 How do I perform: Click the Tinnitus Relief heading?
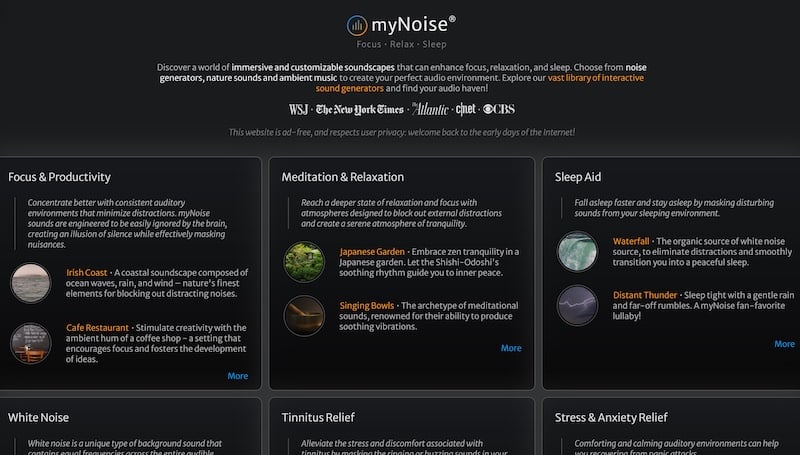[x=318, y=417]
